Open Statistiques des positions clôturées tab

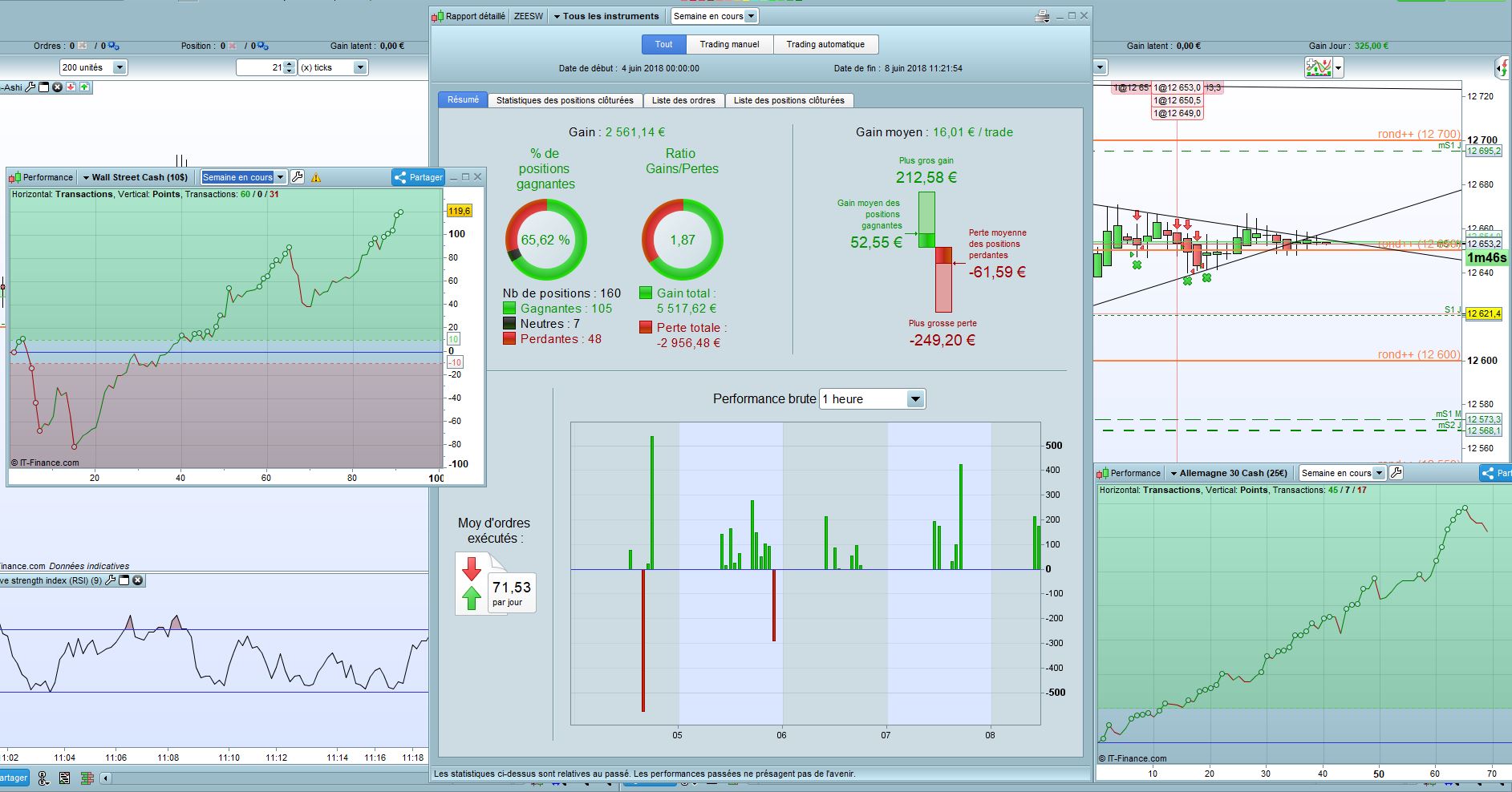point(565,100)
